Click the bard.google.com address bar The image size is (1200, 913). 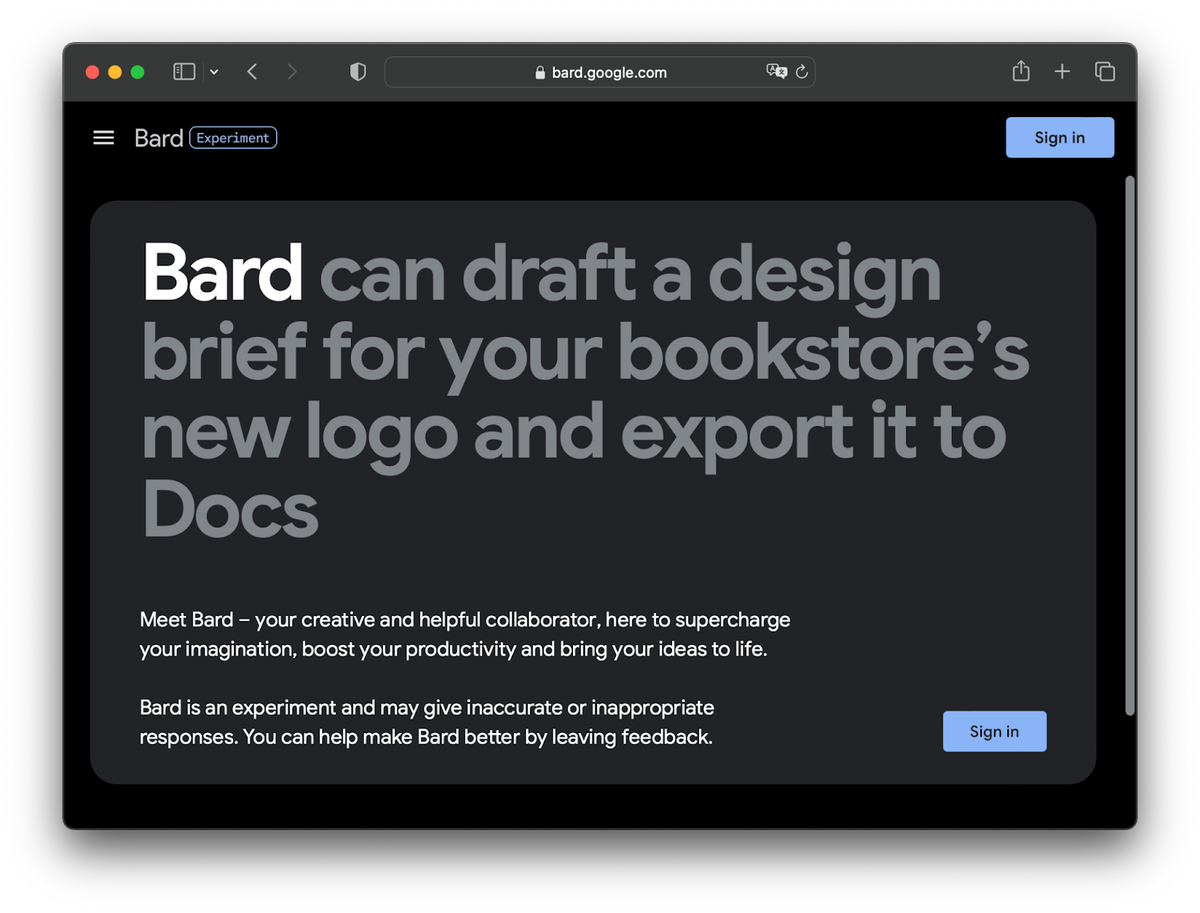click(x=600, y=72)
